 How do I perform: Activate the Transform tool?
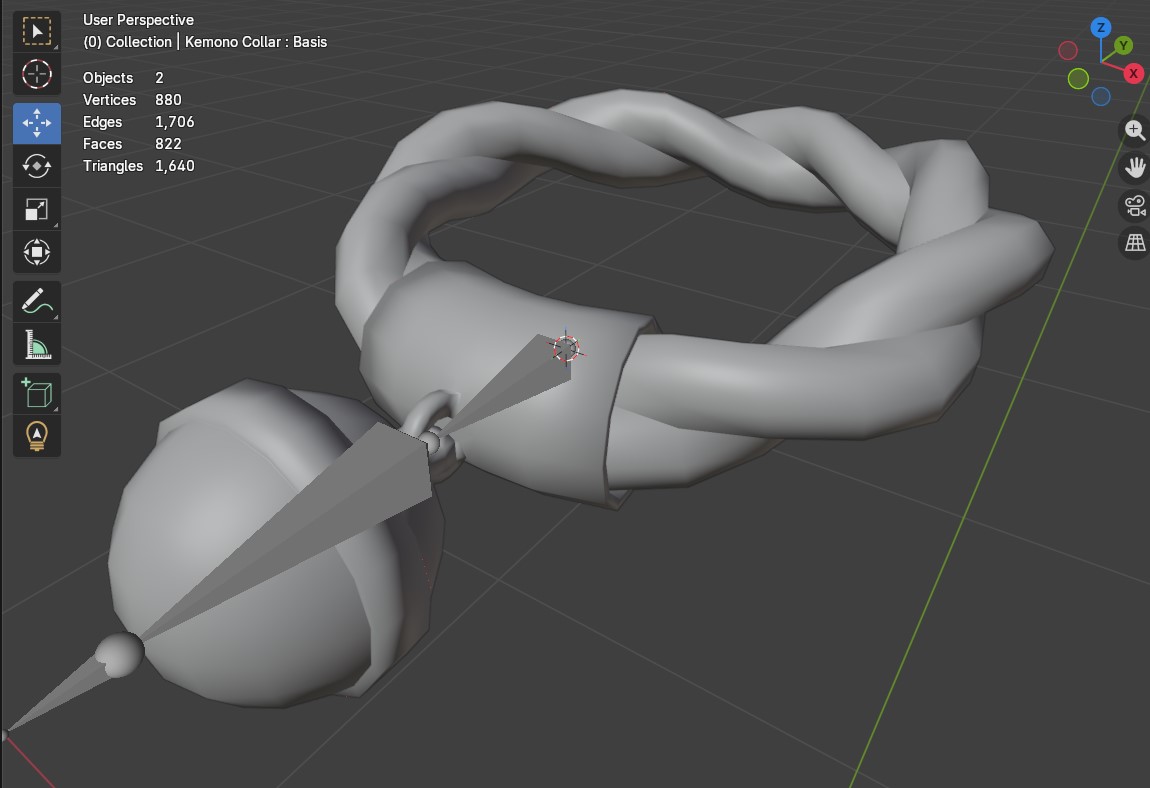coord(36,252)
